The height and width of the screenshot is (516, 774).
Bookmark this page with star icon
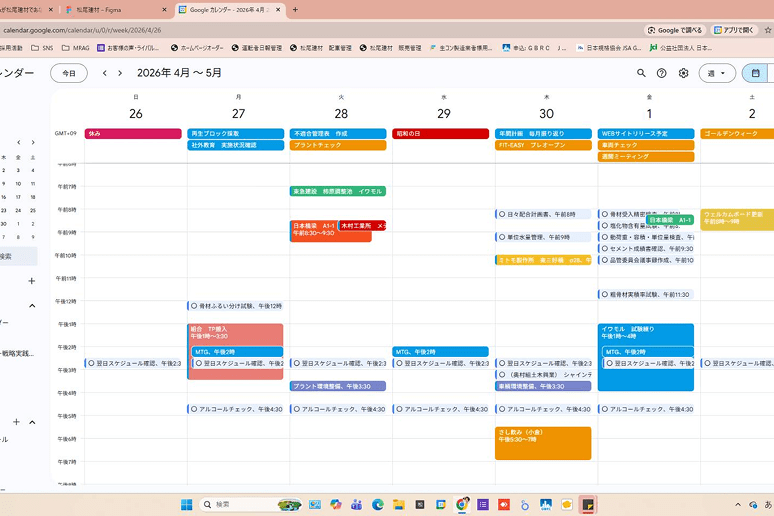pyautogui.click(x=768, y=30)
